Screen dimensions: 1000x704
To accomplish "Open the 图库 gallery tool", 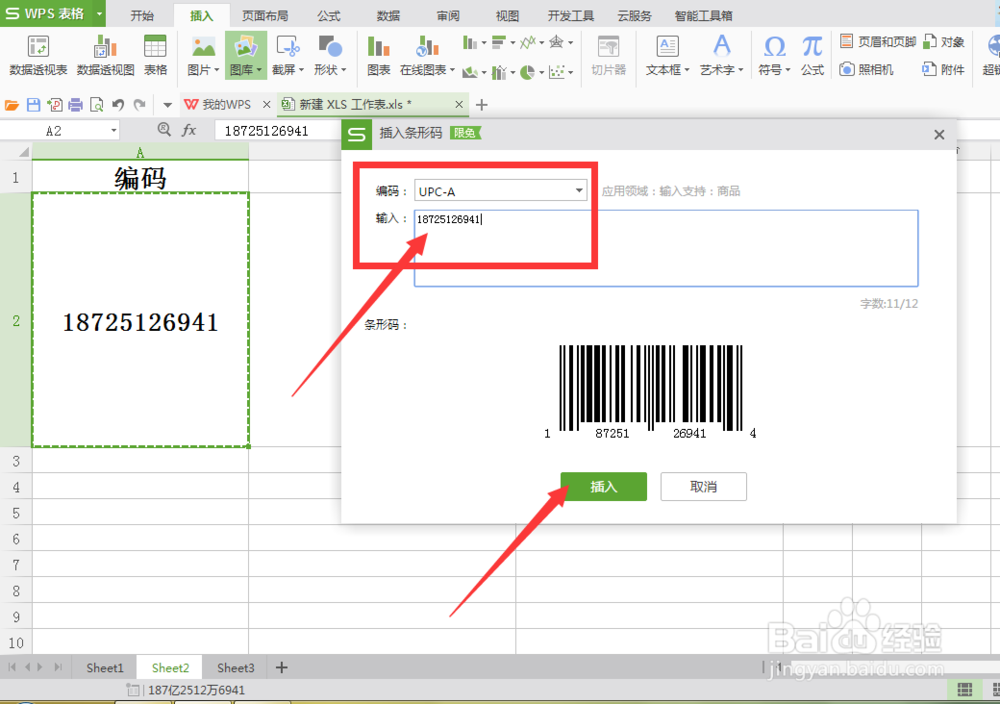I will 246,56.
